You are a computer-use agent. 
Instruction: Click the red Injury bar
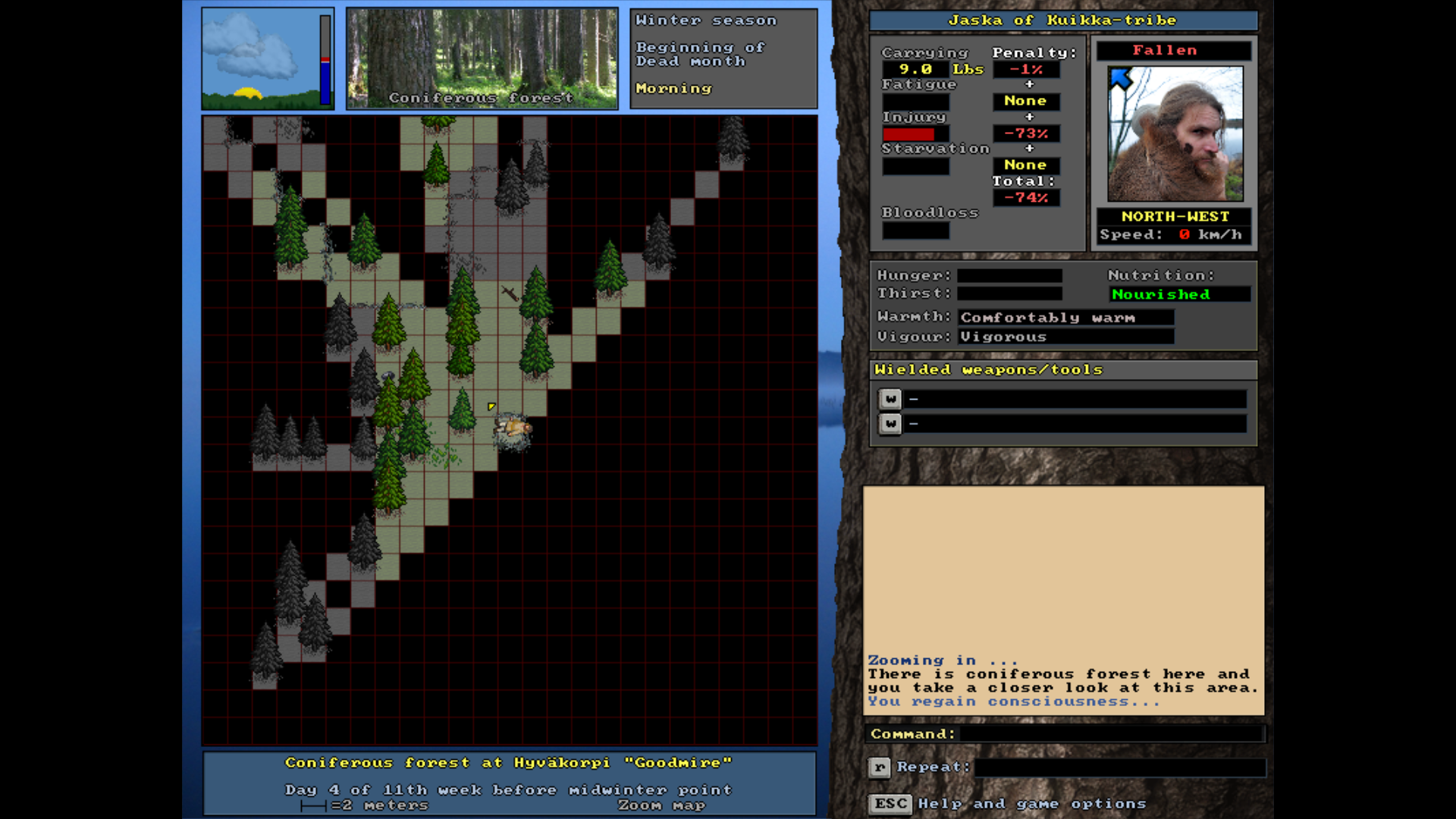(908, 134)
